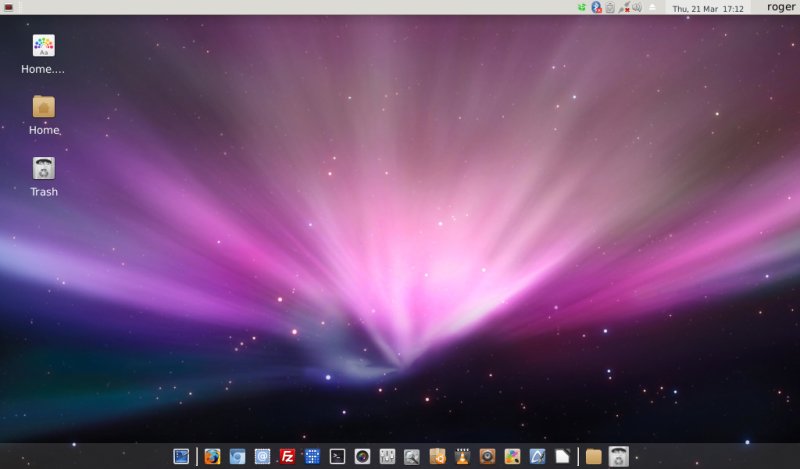This screenshot has height=469, width=800.
Task: Launch Firefox from the dock
Action: (x=212, y=456)
